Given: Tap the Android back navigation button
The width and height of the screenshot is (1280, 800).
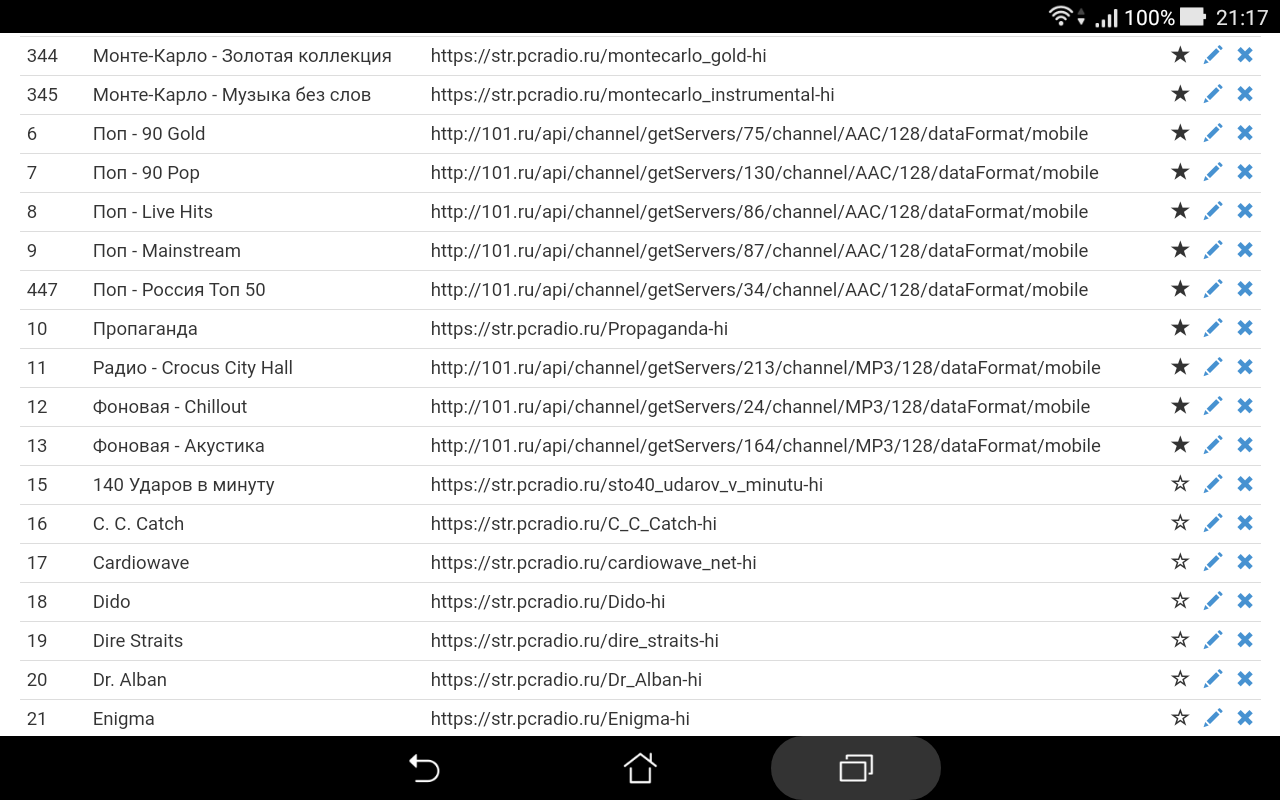Looking at the screenshot, I should tap(424, 768).
